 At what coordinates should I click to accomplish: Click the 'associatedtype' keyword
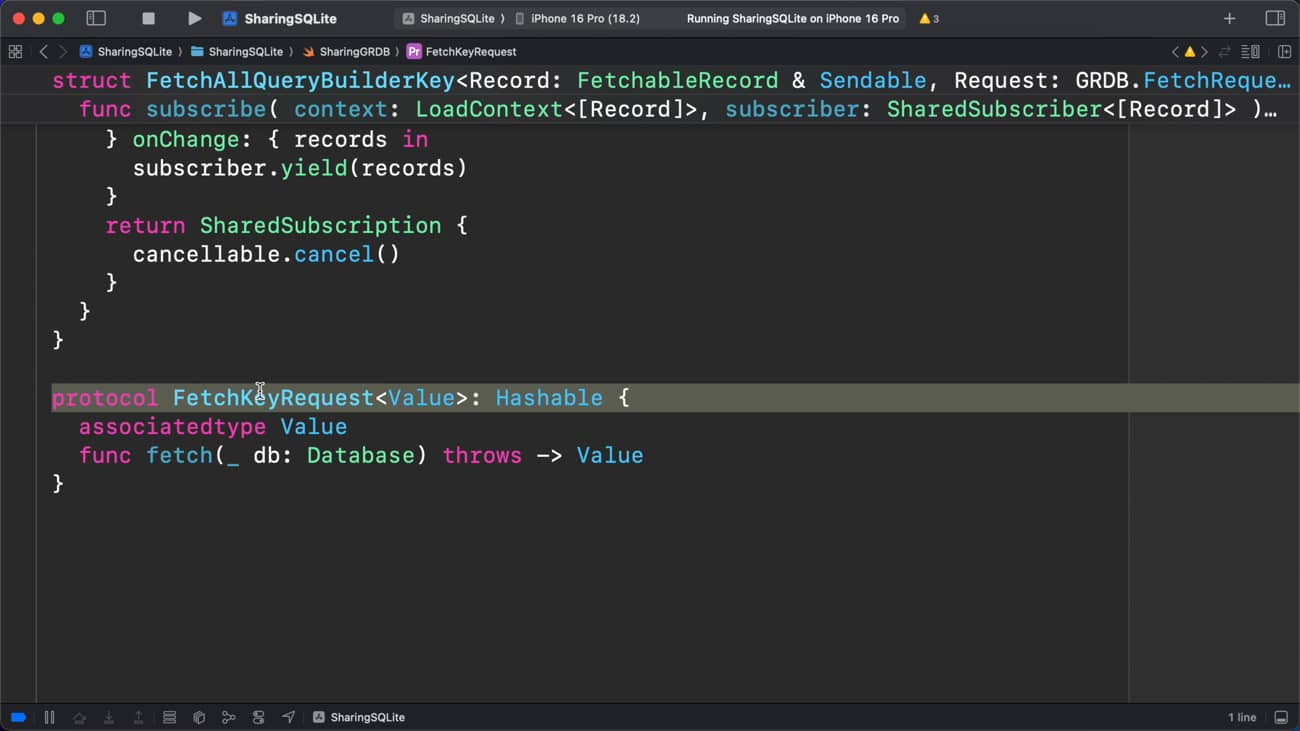point(172,427)
